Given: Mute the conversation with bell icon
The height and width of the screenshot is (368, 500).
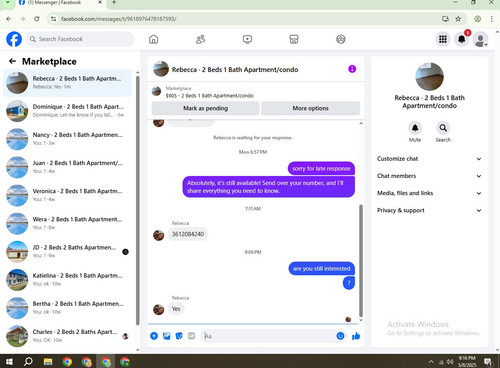Looking at the screenshot, I should [x=415, y=128].
